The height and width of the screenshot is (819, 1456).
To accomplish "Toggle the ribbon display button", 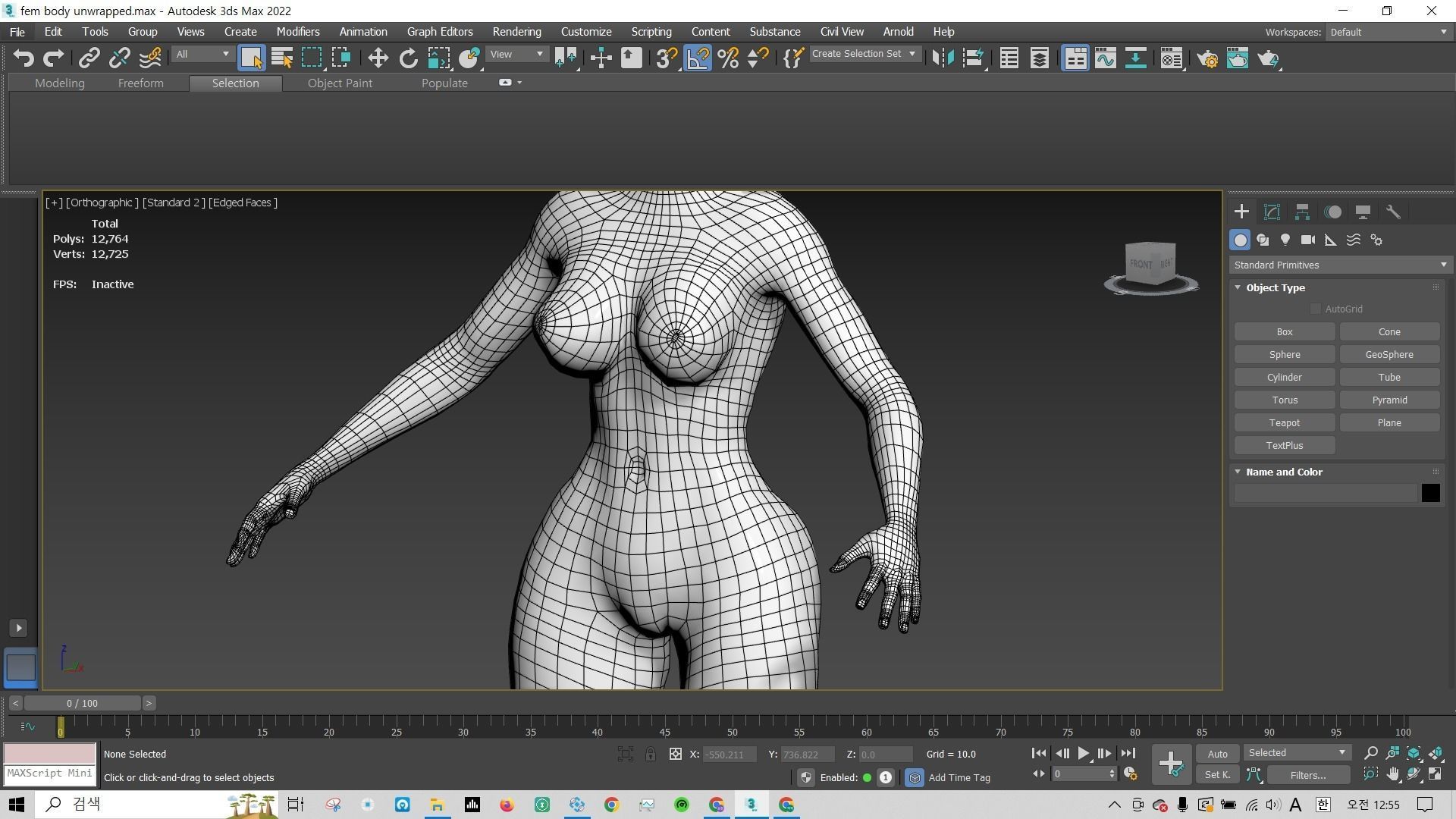I will [x=1075, y=58].
